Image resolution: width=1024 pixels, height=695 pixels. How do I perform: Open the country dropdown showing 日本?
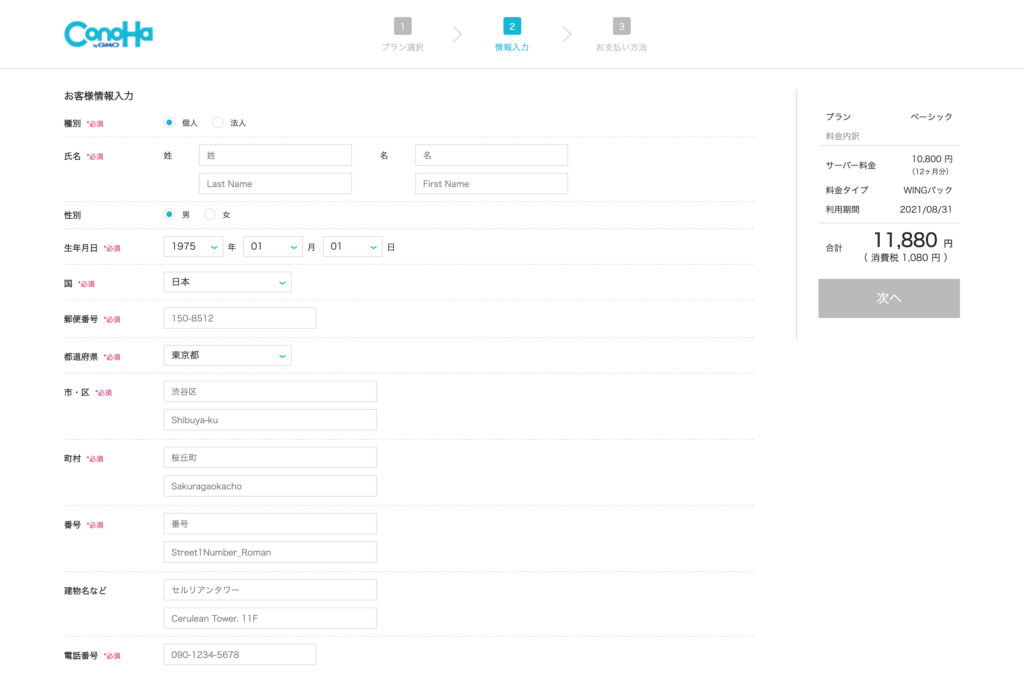[227, 282]
